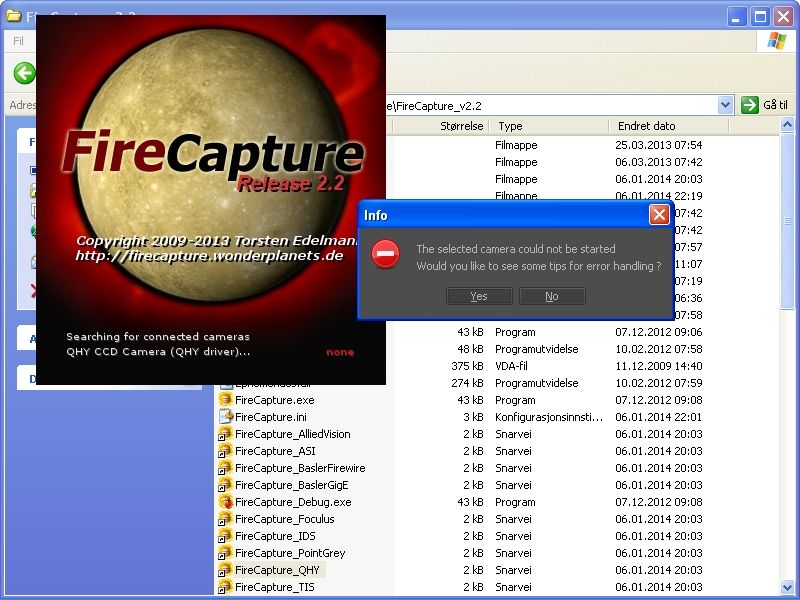Click the FireCapture_Foculus shortcut icon

[225, 519]
